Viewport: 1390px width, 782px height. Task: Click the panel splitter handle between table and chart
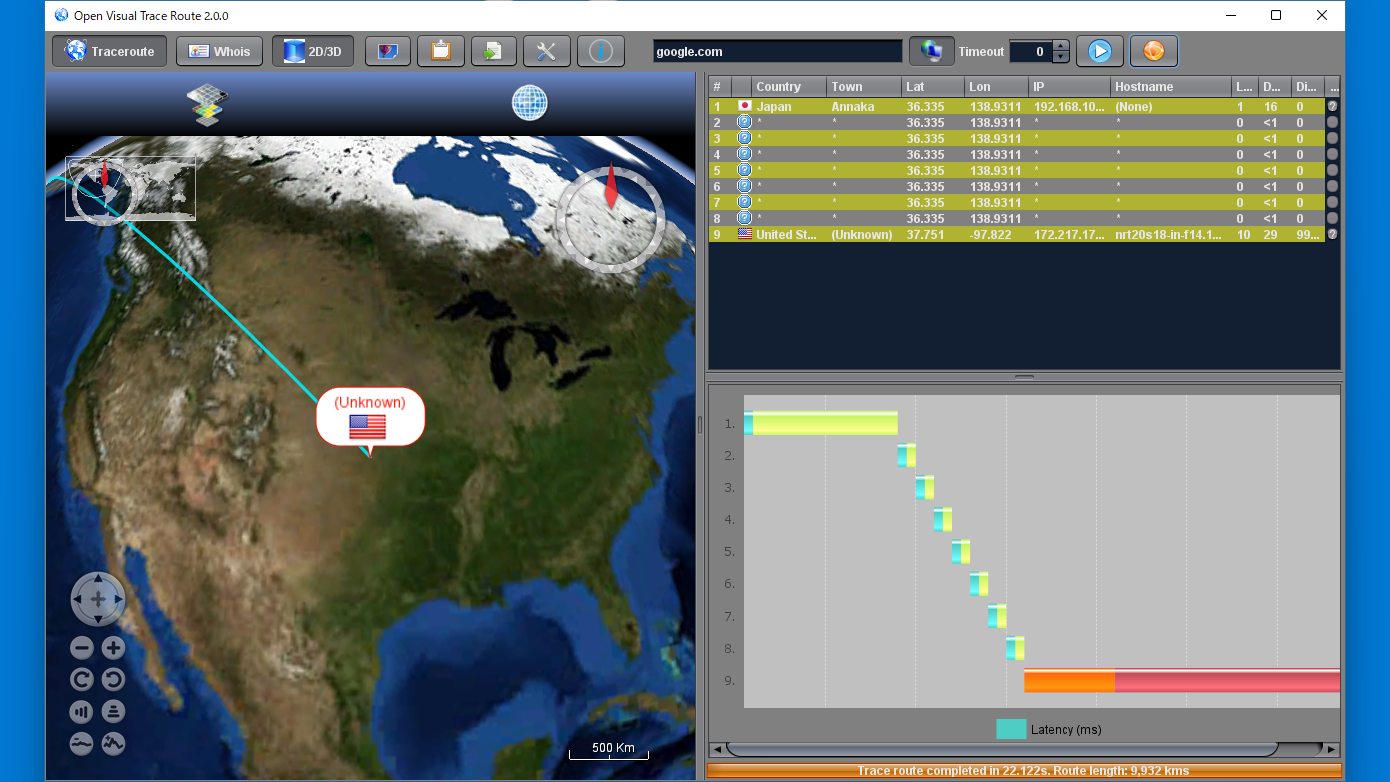click(1024, 377)
